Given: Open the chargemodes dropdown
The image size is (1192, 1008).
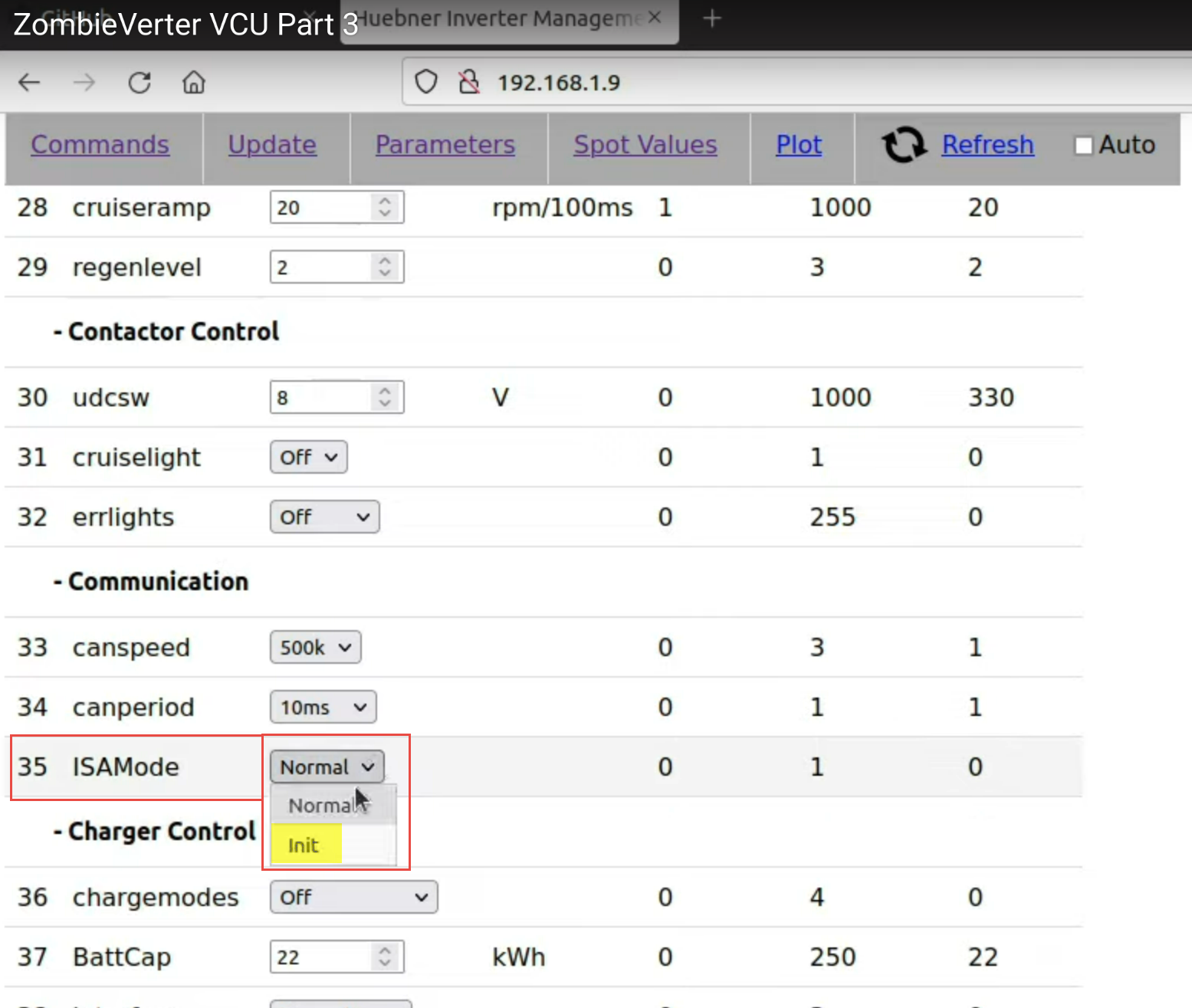Looking at the screenshot, I should pyautogui.click(x=353, y=898).
